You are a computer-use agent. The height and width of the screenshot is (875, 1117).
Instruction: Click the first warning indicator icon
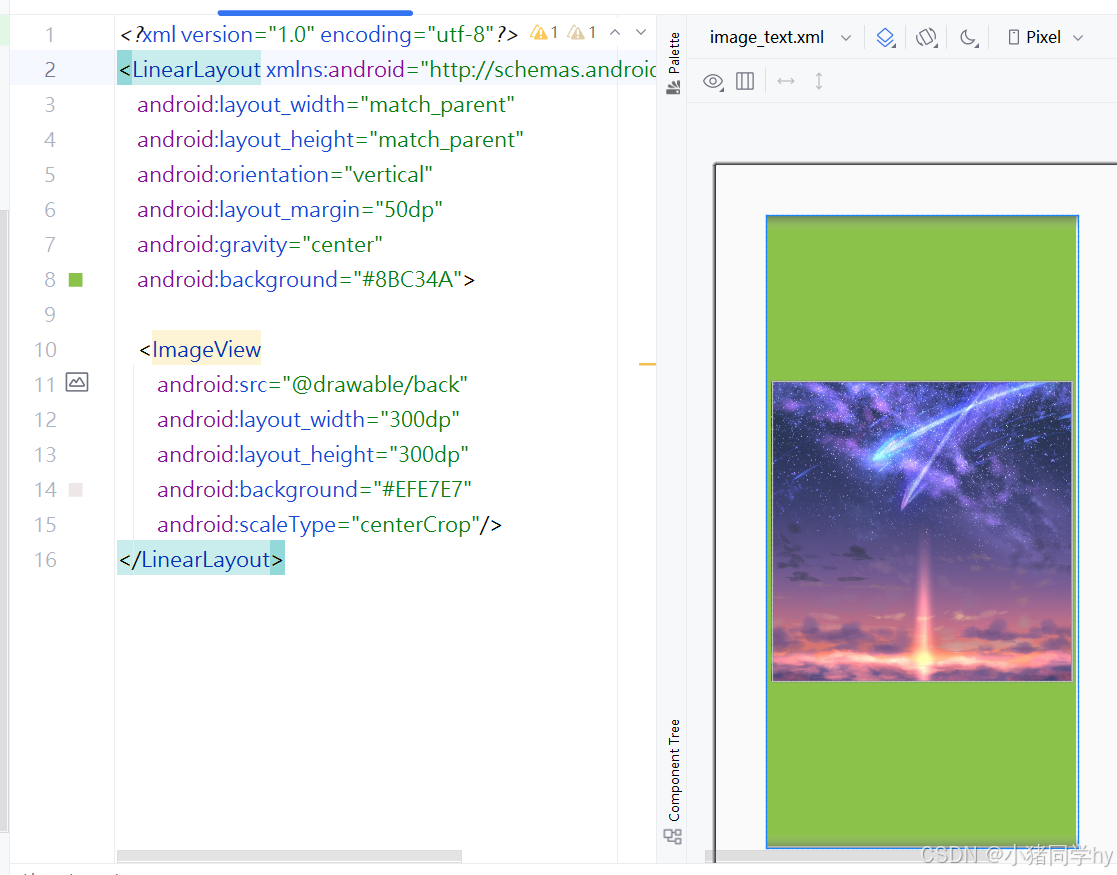pyautogui.click(x=544, y=33)
